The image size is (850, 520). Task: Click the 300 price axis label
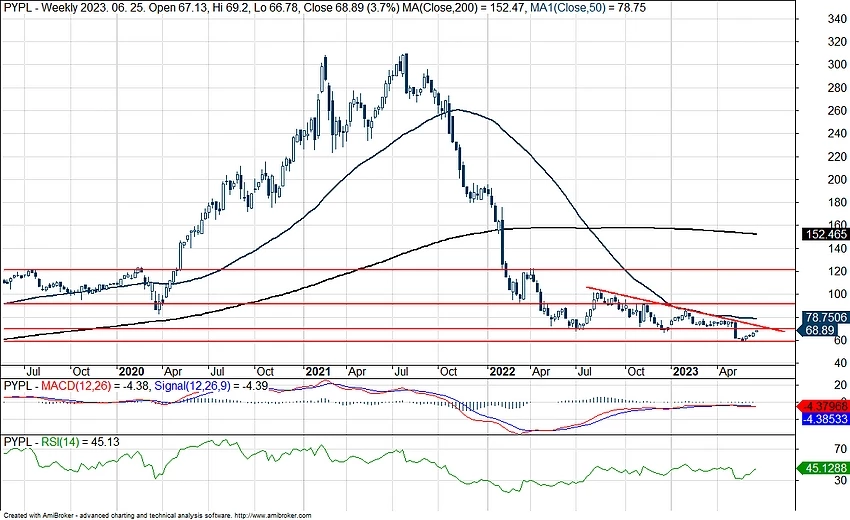837,65
